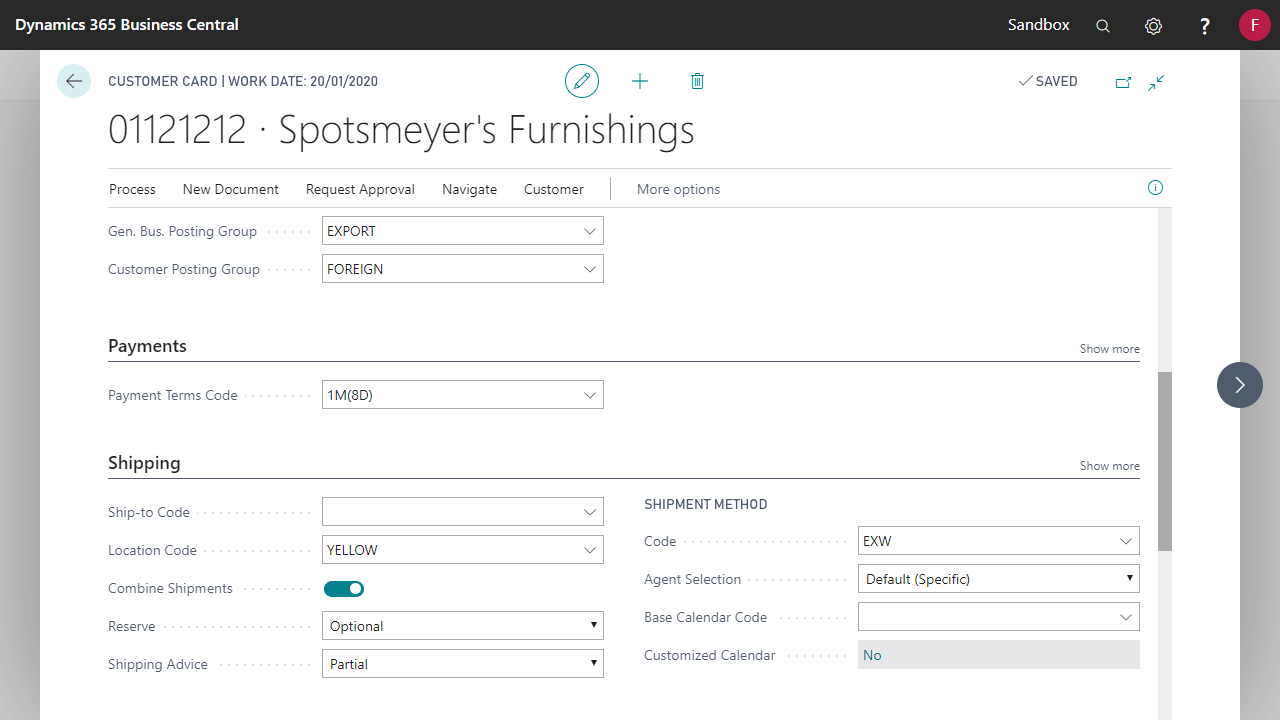Viewport: 1280px width, 720px height.
Task: Open card in new window icon
Action: (x=1123, y=82)
